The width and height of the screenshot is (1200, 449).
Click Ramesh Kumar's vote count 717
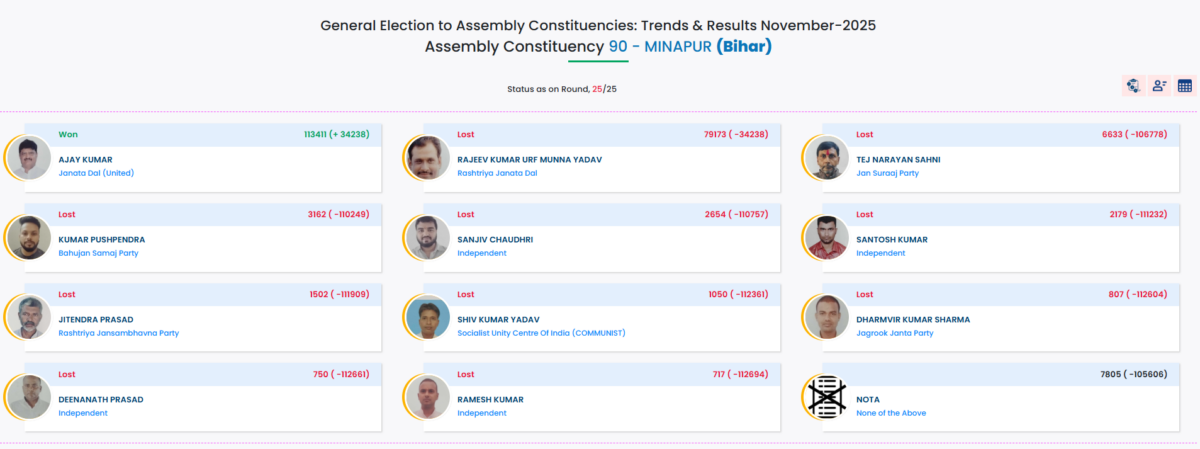tap(725, 374)
